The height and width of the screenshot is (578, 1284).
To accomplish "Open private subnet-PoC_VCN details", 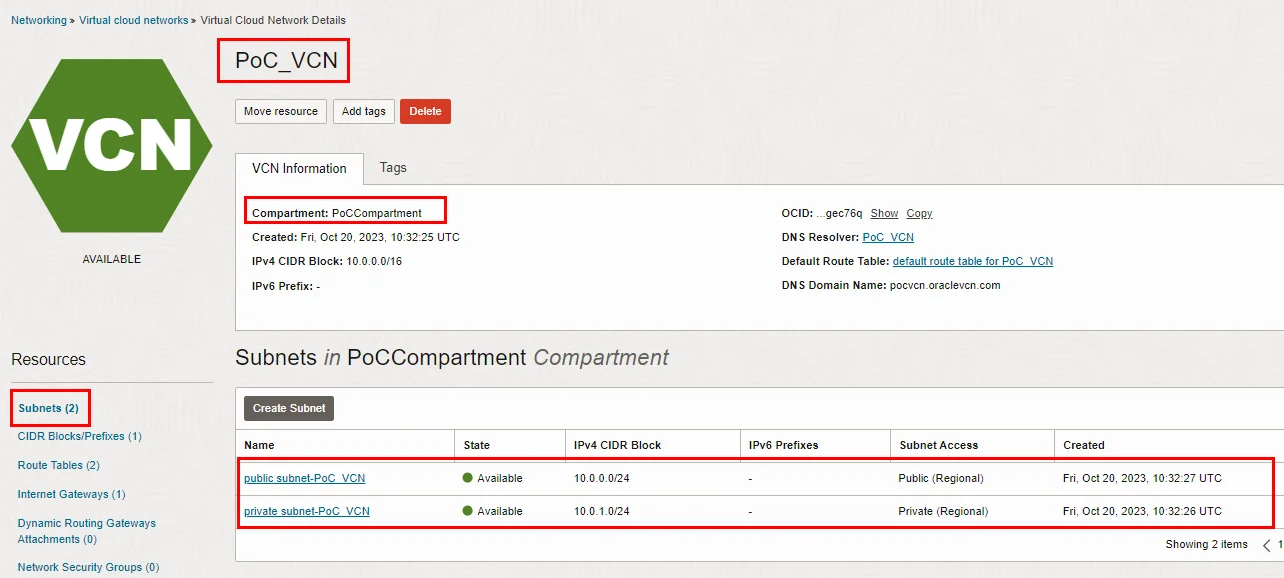I will (x=306, y=511).
